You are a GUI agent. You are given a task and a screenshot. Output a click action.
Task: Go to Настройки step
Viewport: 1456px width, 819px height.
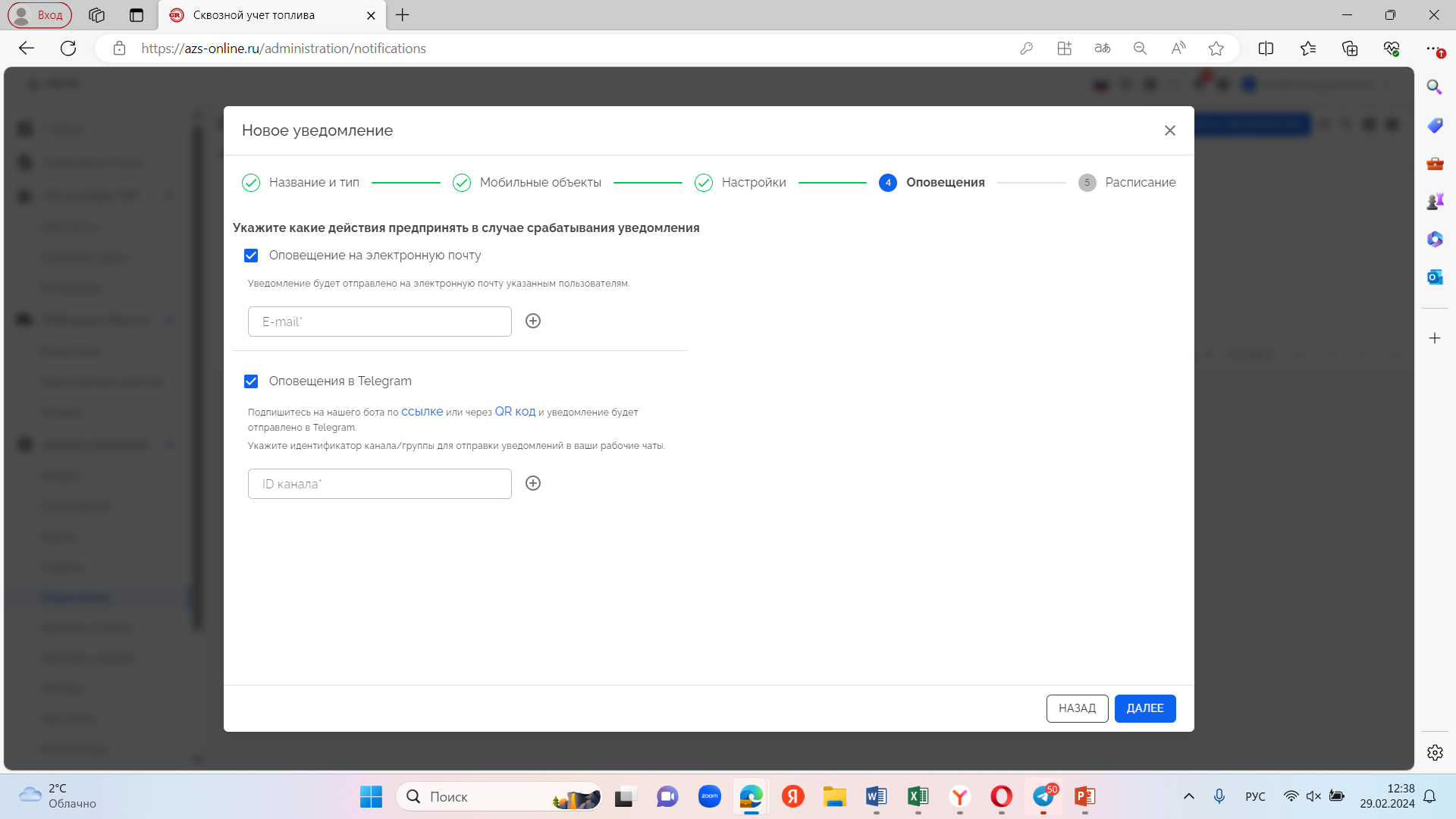[753, 183]
